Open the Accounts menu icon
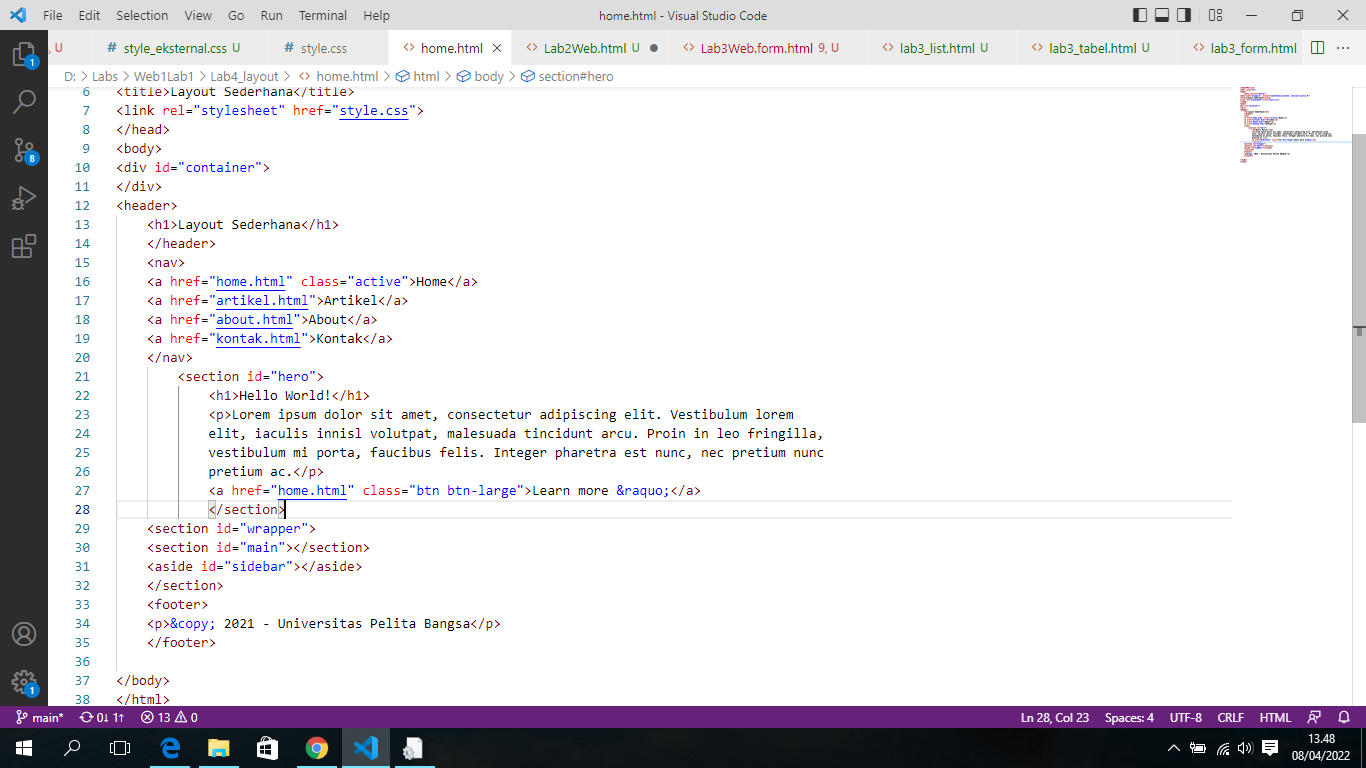Screen dimensions: 1366x768 (x=25, y=632)
